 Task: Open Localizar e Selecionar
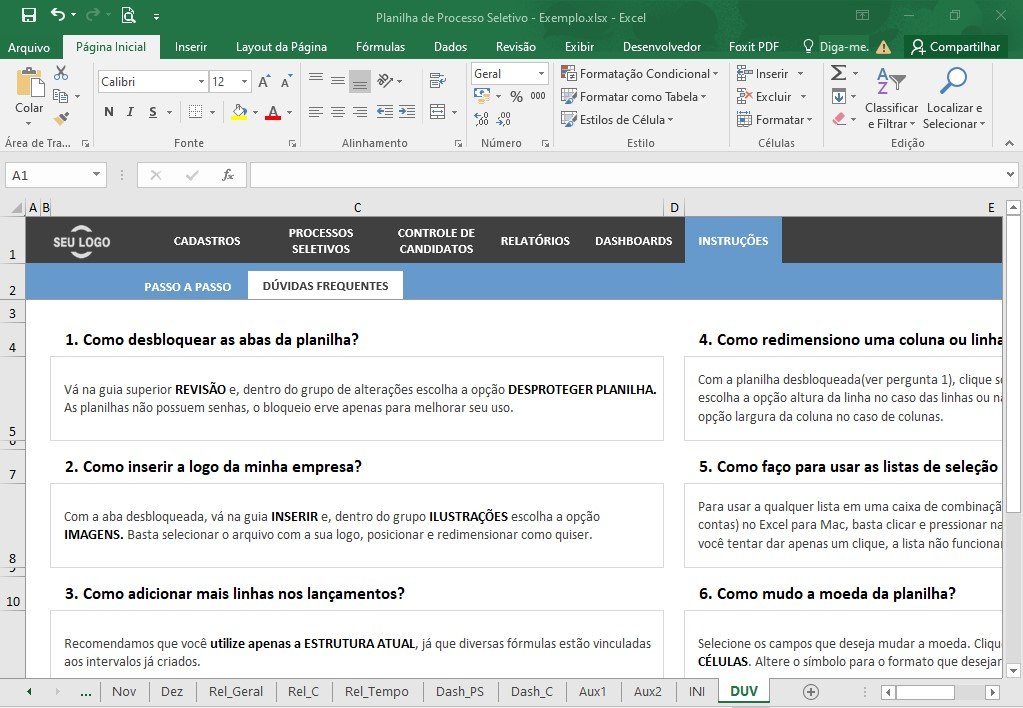click(954, 98)
